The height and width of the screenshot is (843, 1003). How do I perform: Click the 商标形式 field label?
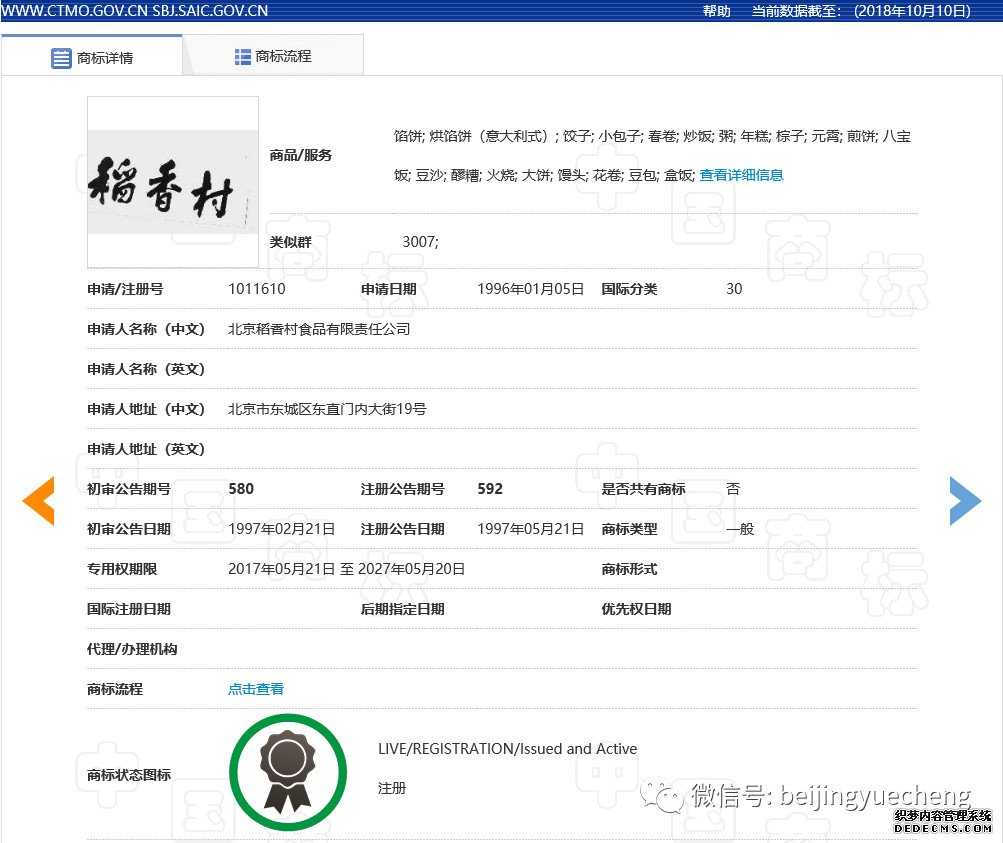629,569
